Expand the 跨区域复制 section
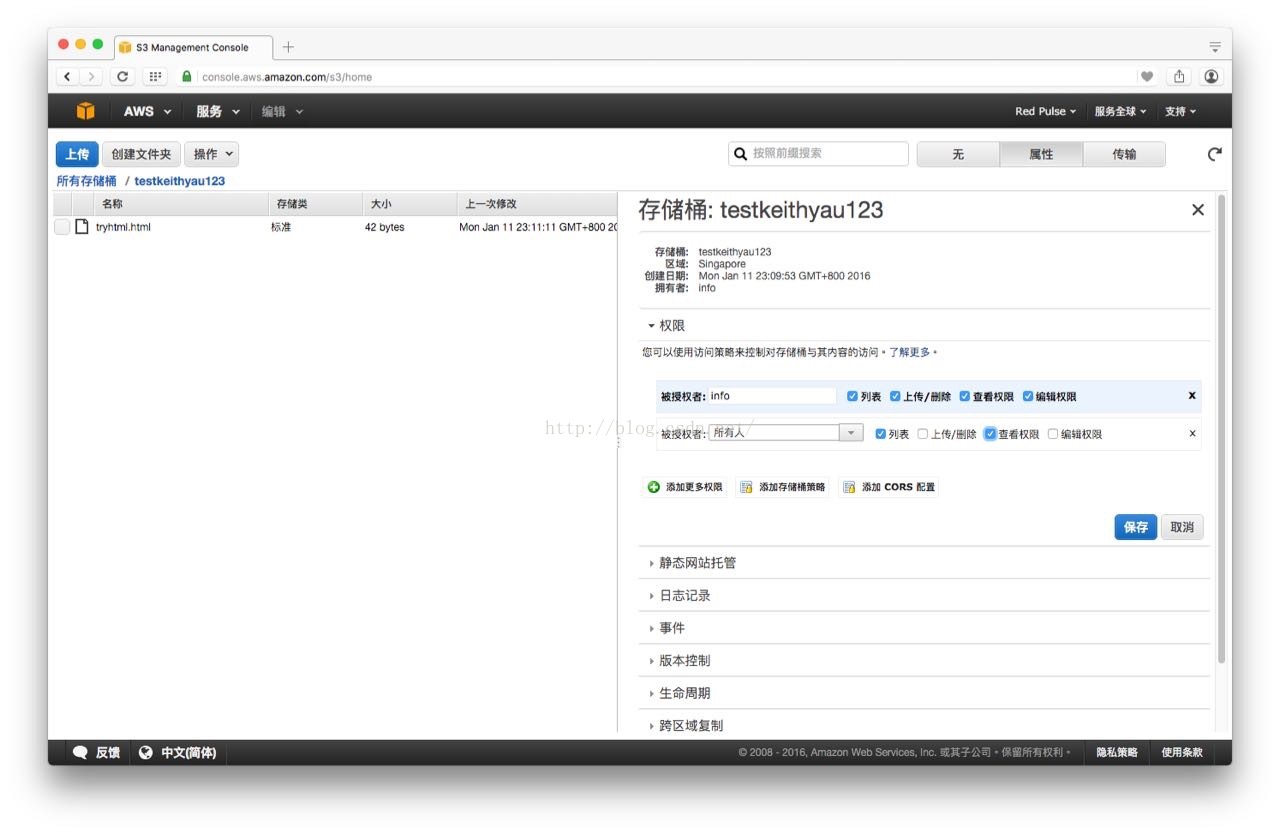Image resolution: width=1280 pixels, height=834 pixels. tap(686, 726)
